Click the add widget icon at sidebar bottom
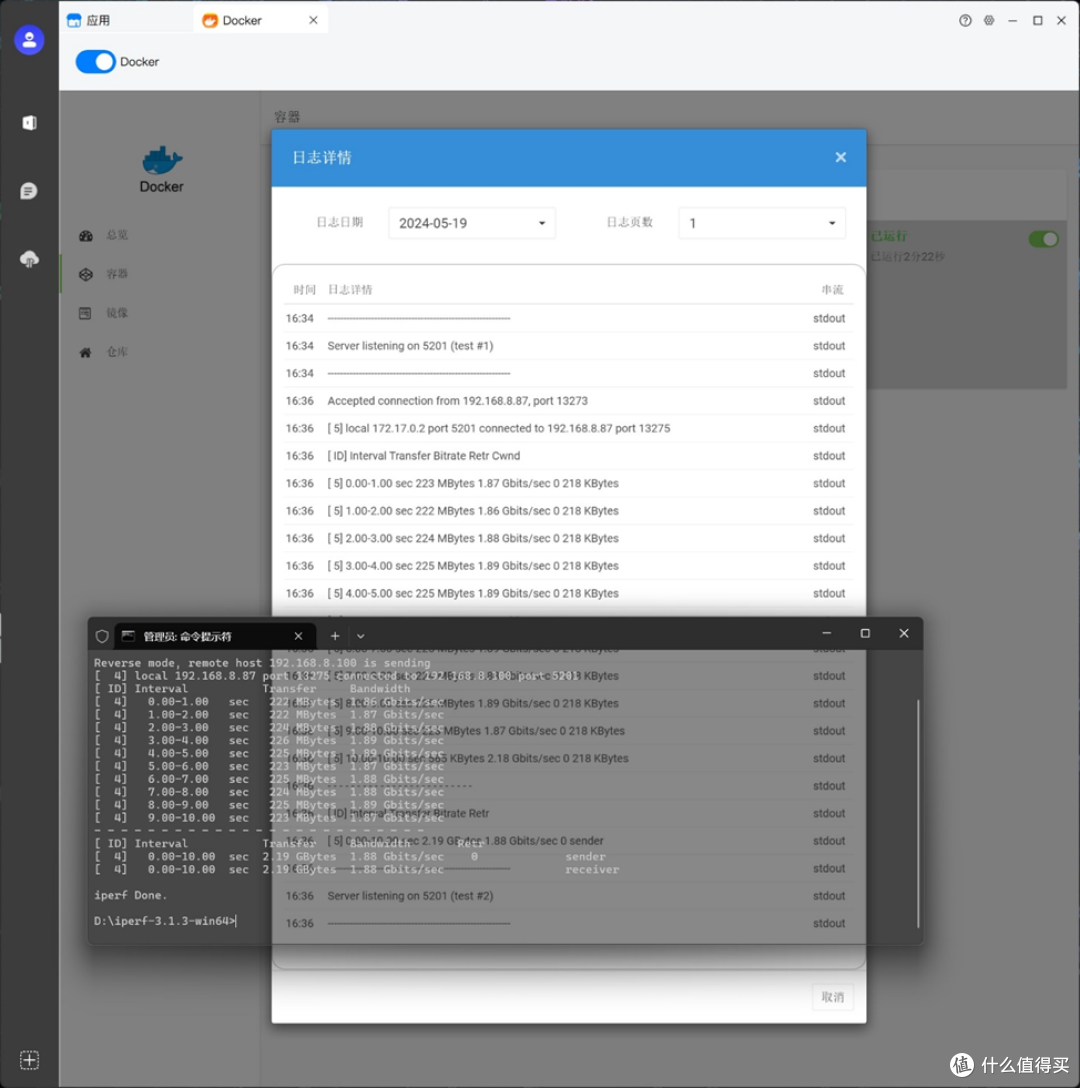 click(x=29, y=1060)
